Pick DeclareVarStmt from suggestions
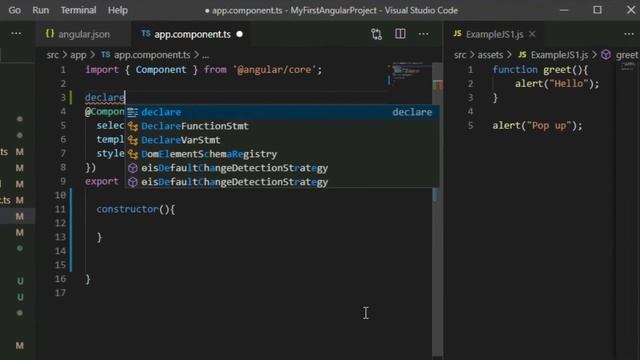 pyautogui.click(x=282, y=140)
